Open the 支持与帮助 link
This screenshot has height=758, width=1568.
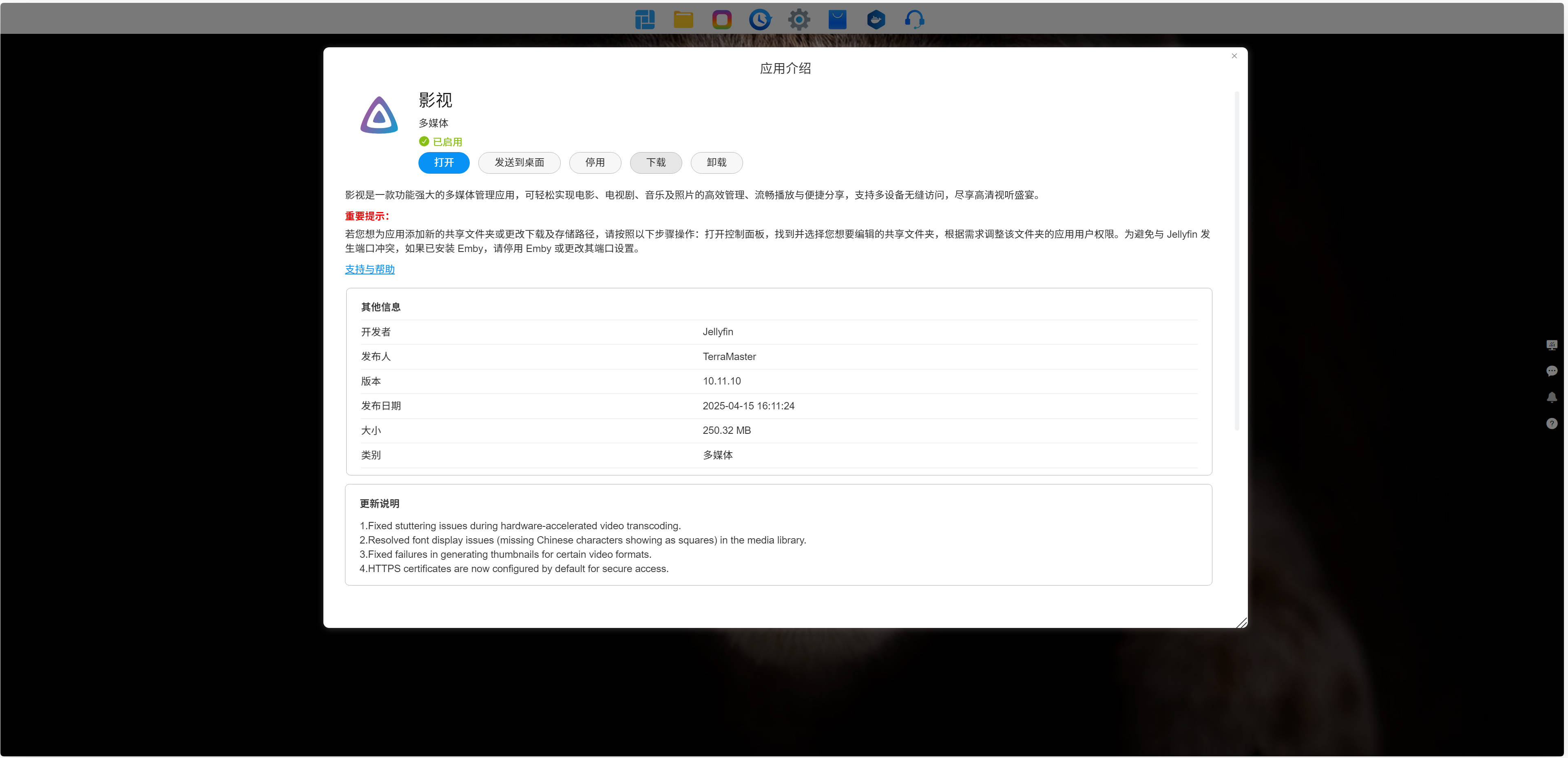(x=370, y=269)
